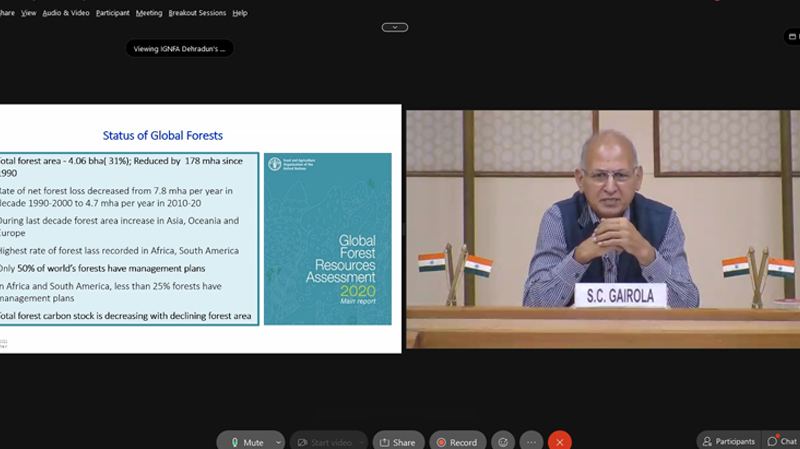800x449 pixels.
Task: Open the View menu
Action: 28,13
